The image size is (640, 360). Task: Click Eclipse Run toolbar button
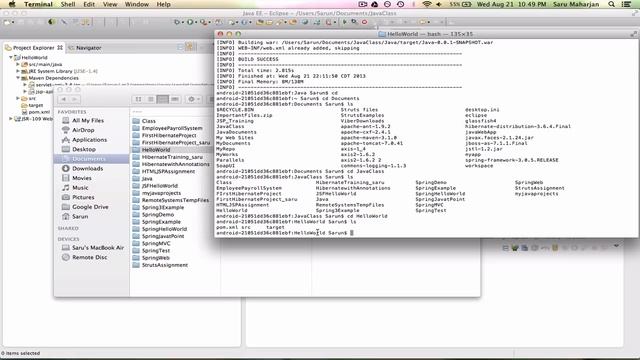click(x=190, y=22)
